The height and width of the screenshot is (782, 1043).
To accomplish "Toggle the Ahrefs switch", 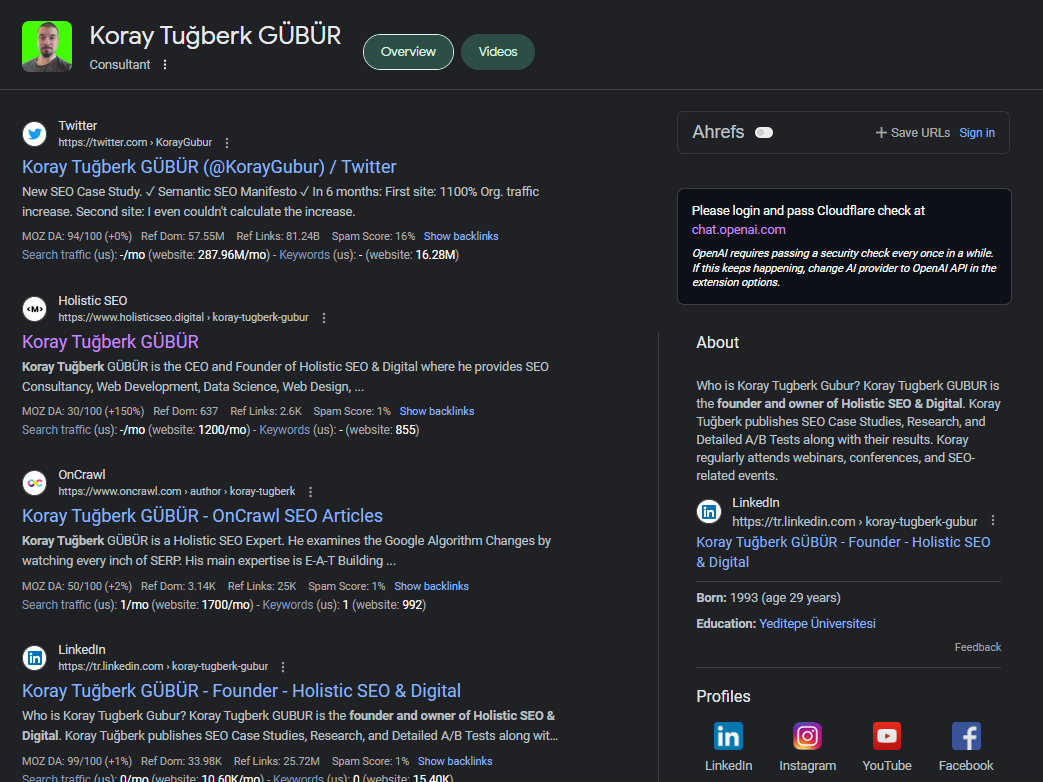I will click(764, 132).
